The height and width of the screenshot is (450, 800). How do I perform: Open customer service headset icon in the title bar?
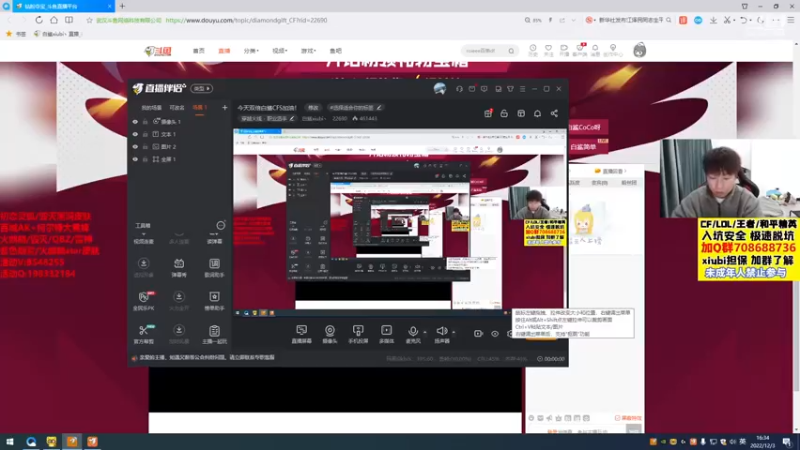(459, 89)
